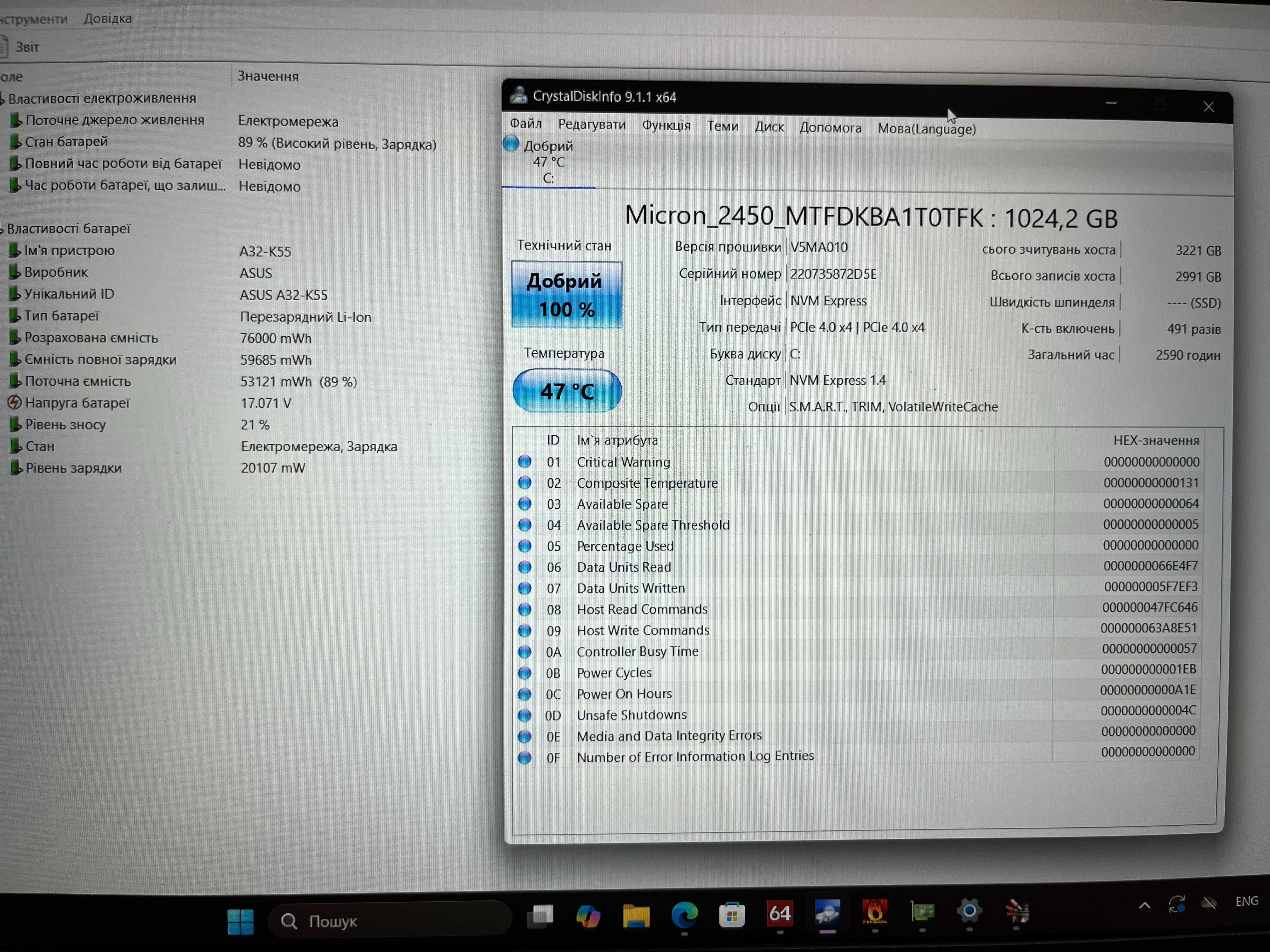This screenshot has width=1270, height=952.
Task: Click the status dot for Media and Data Integrity Errors
Action: coord(524,736)
